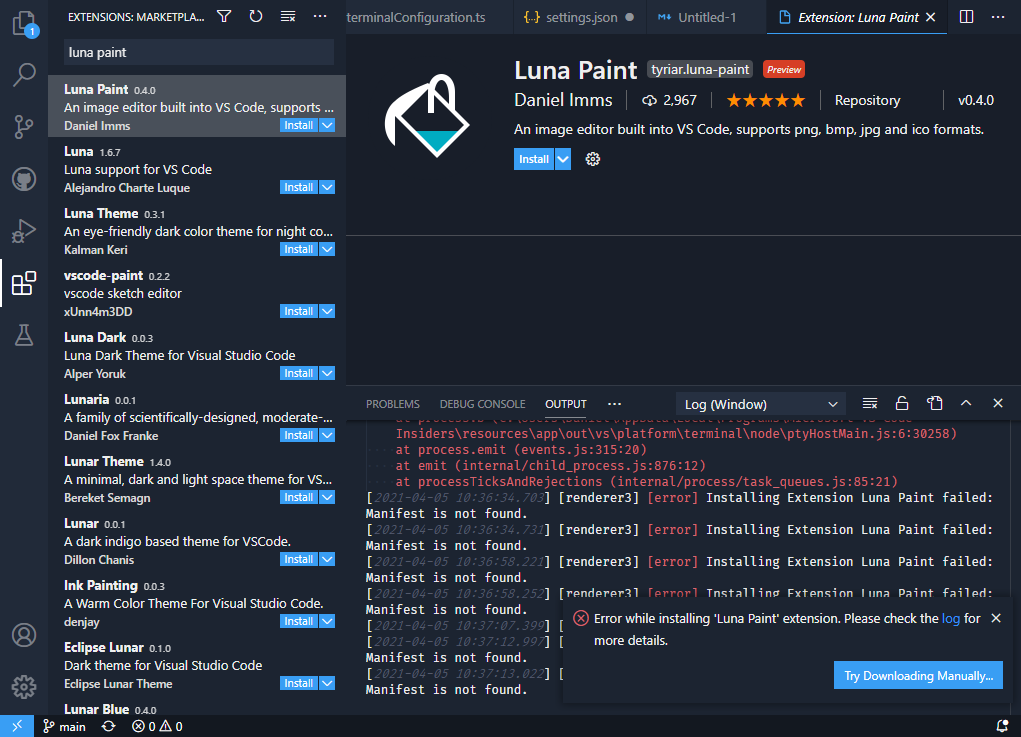Open install dropdown for Luna 1.6.7
1021x737 pixels.
328,187
